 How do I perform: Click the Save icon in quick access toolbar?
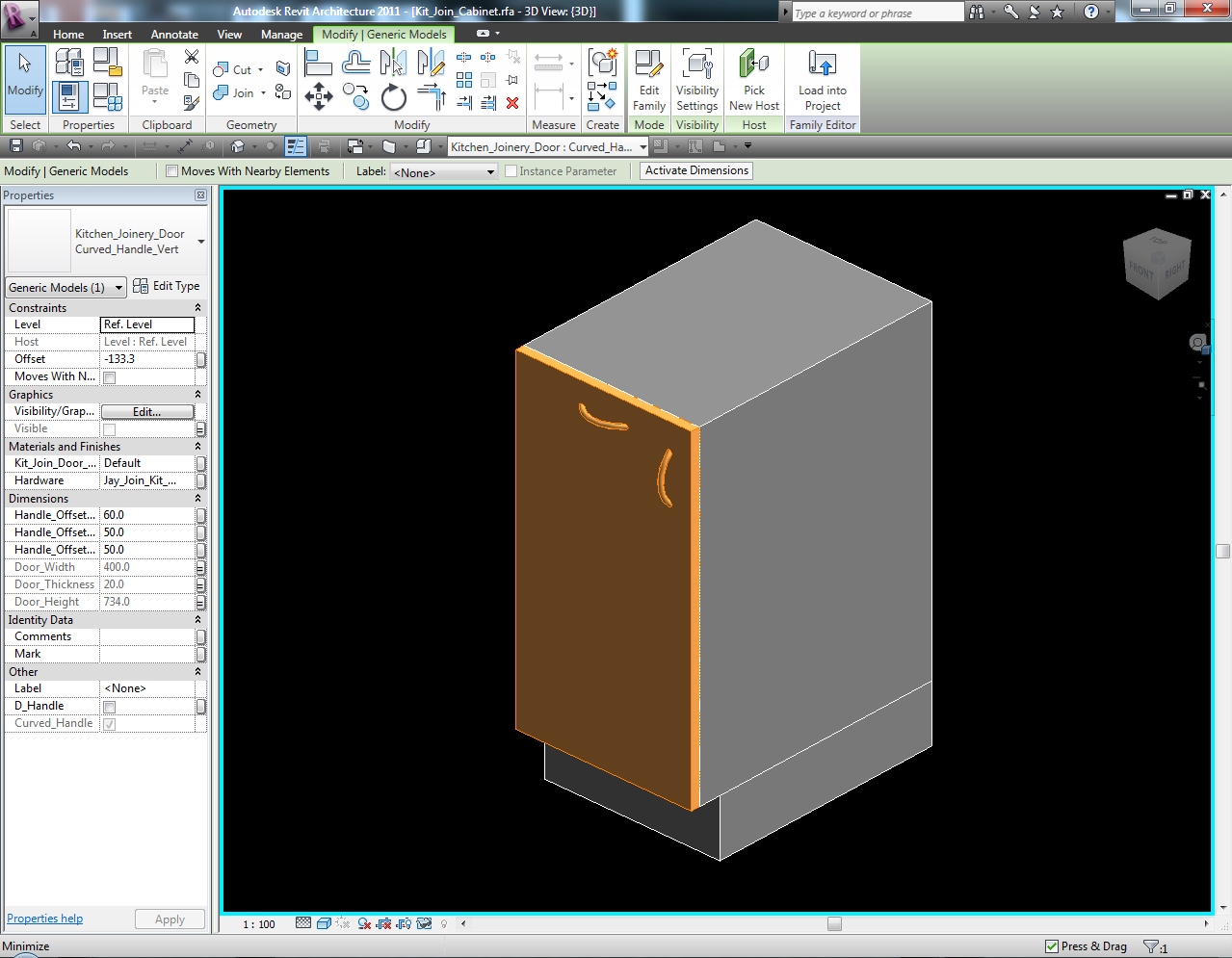point(16,146)
